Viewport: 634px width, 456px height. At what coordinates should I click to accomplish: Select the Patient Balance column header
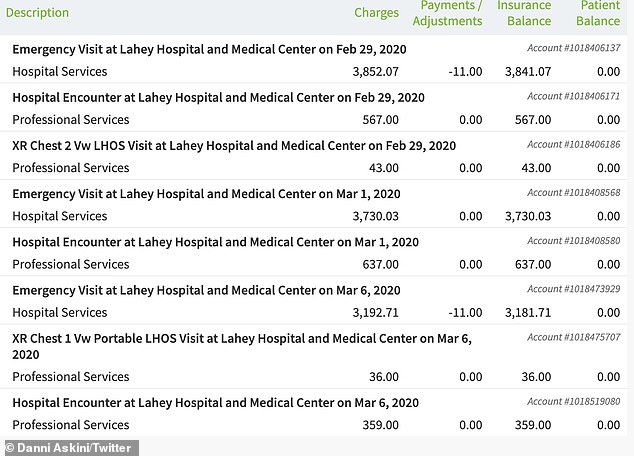coord(598,13)
